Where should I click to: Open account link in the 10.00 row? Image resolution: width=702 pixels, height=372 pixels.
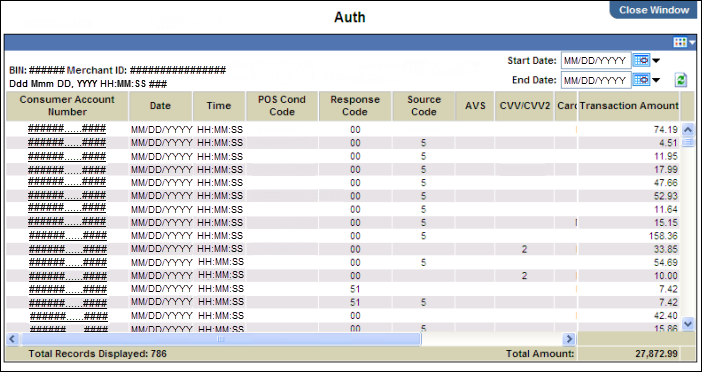[x=68, y=276]
